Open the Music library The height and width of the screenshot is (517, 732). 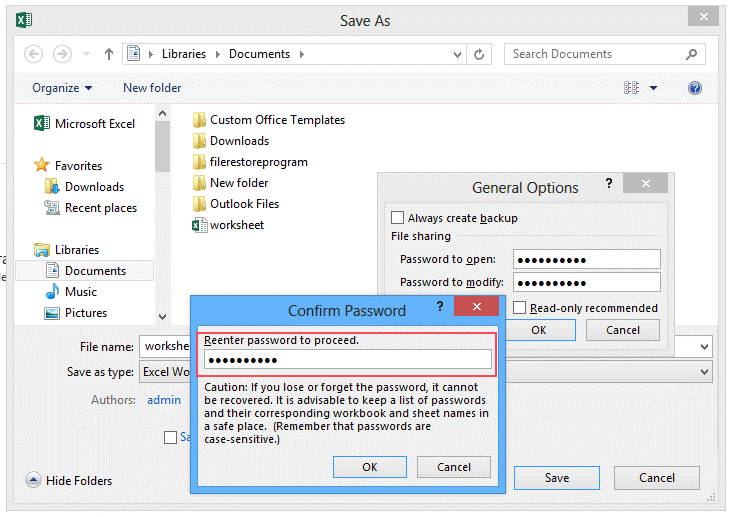pyautogui.click(x=71, y=292)
